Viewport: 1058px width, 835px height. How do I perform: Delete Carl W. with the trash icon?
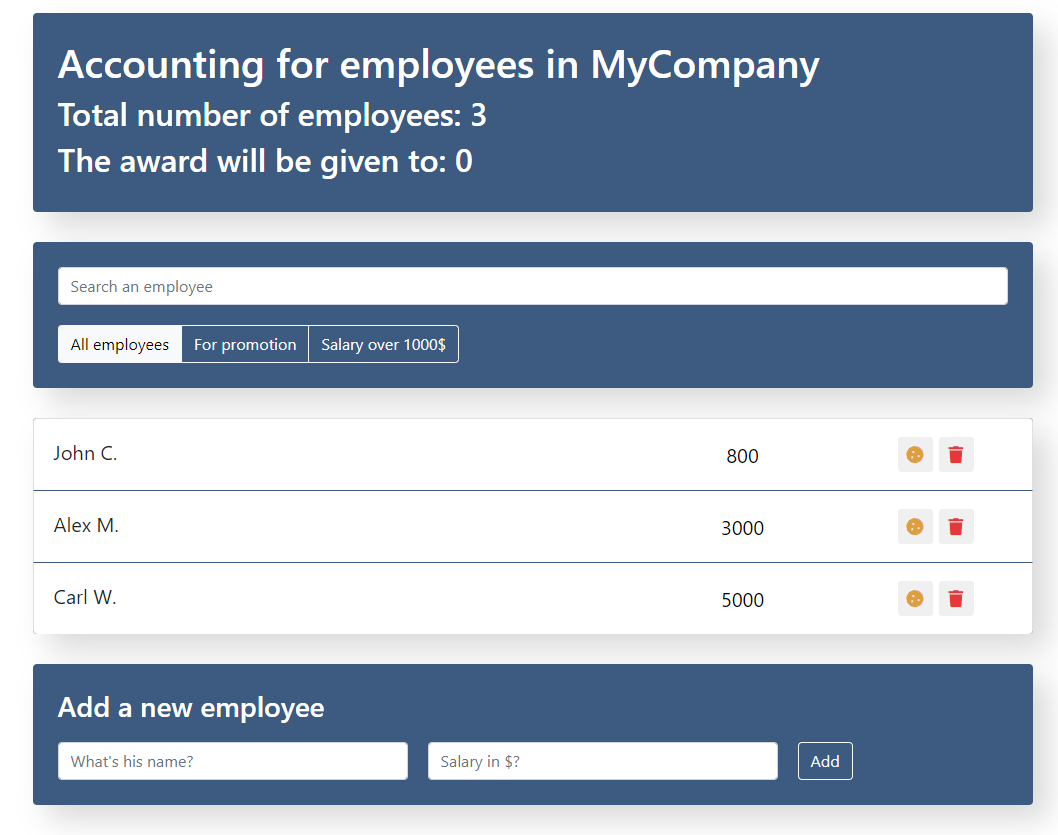coord(956,599)
